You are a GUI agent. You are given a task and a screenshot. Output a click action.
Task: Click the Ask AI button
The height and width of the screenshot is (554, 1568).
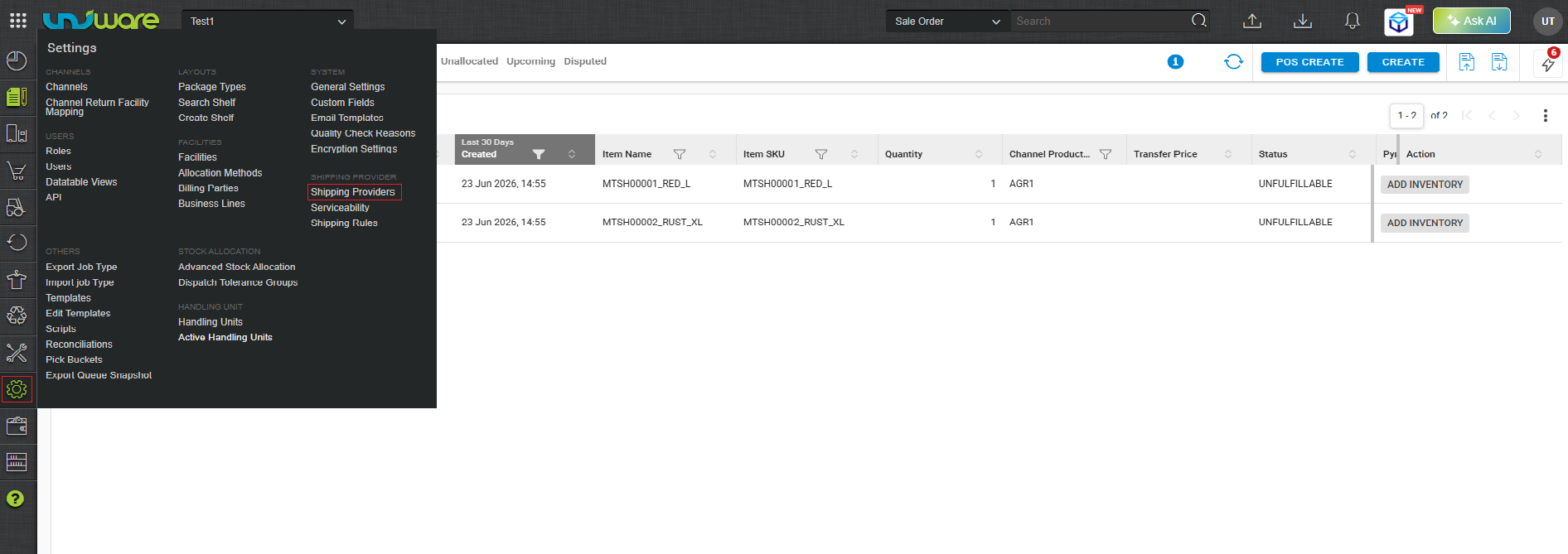point(1472,21)
